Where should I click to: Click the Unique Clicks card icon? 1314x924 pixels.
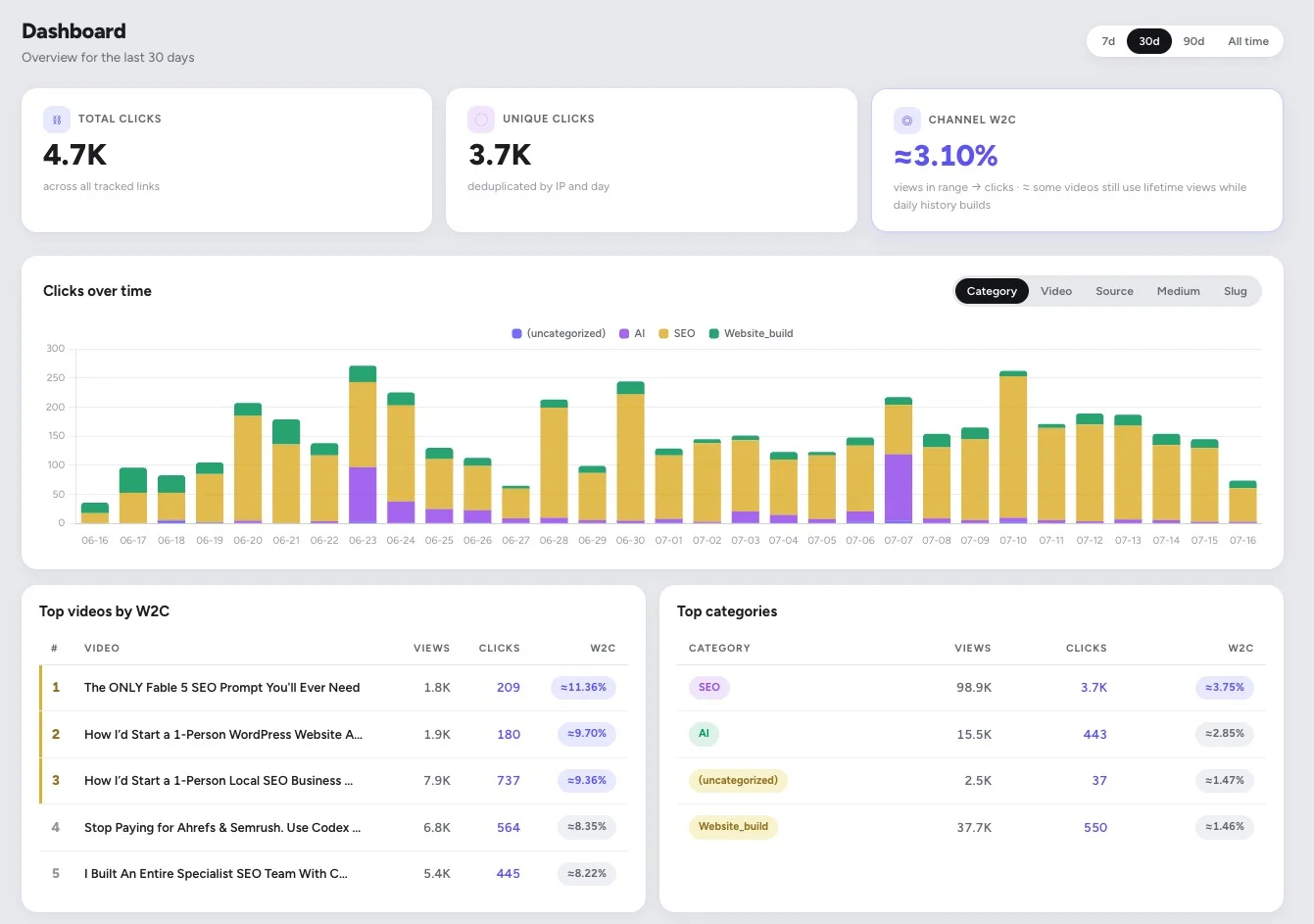tap(481, 120)
